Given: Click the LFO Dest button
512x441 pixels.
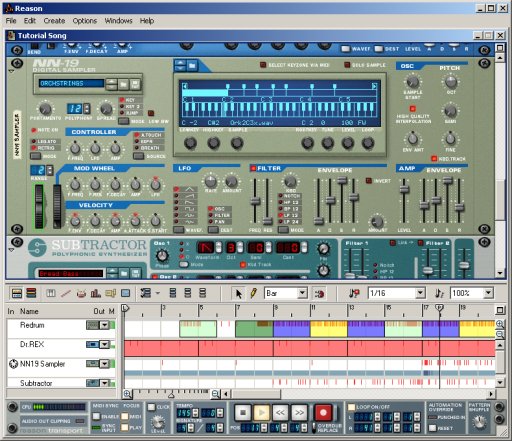Looking at the screenshot, I should tap(213, 230).
